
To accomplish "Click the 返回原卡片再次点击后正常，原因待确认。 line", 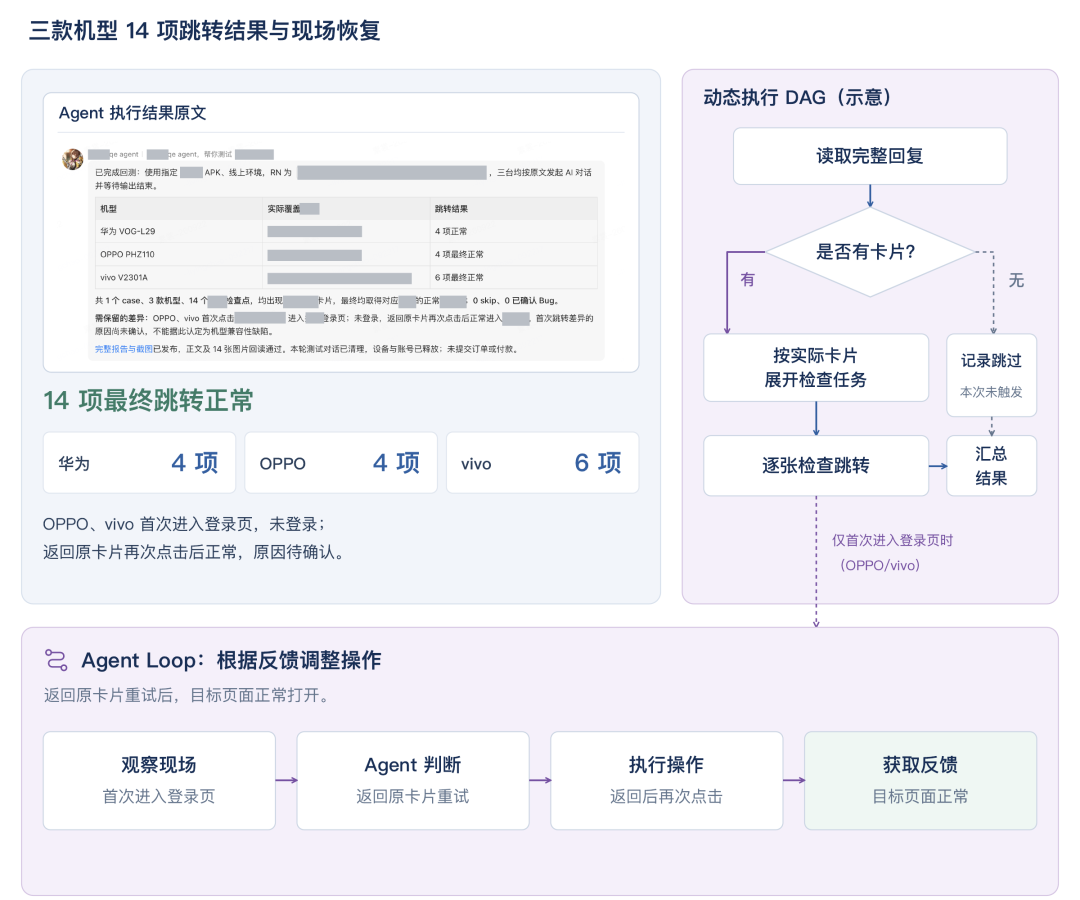I will (x=196, y=552).
